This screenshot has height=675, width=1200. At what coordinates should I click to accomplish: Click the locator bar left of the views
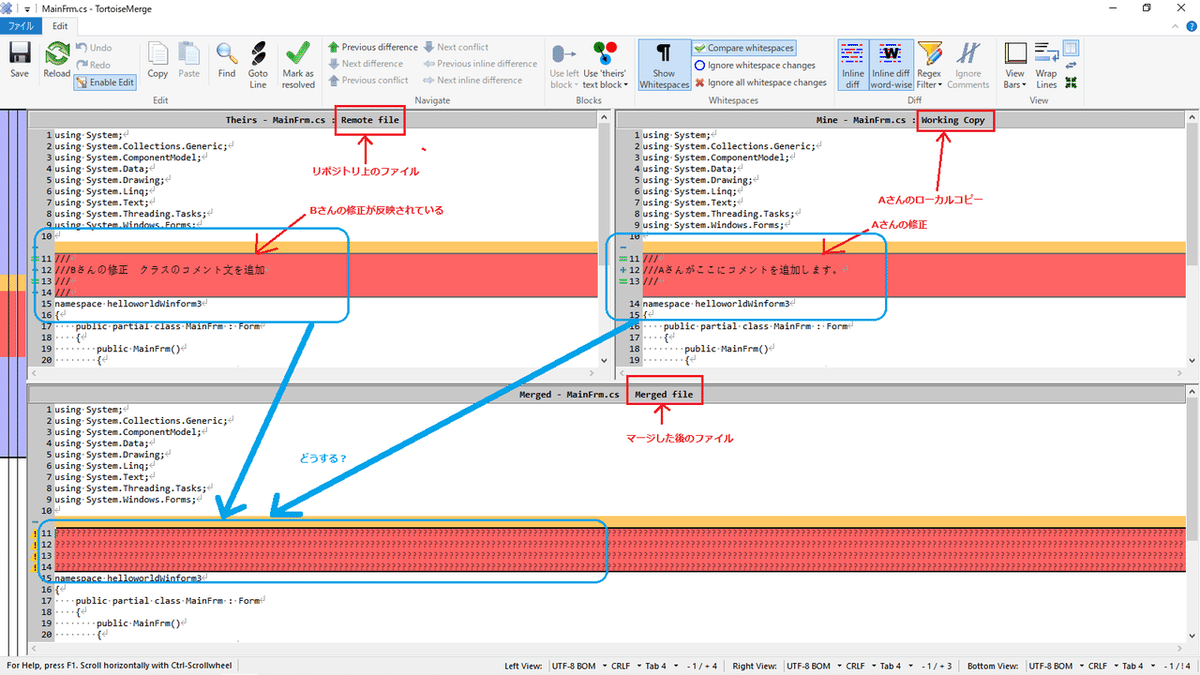click(x=13, y=380)
